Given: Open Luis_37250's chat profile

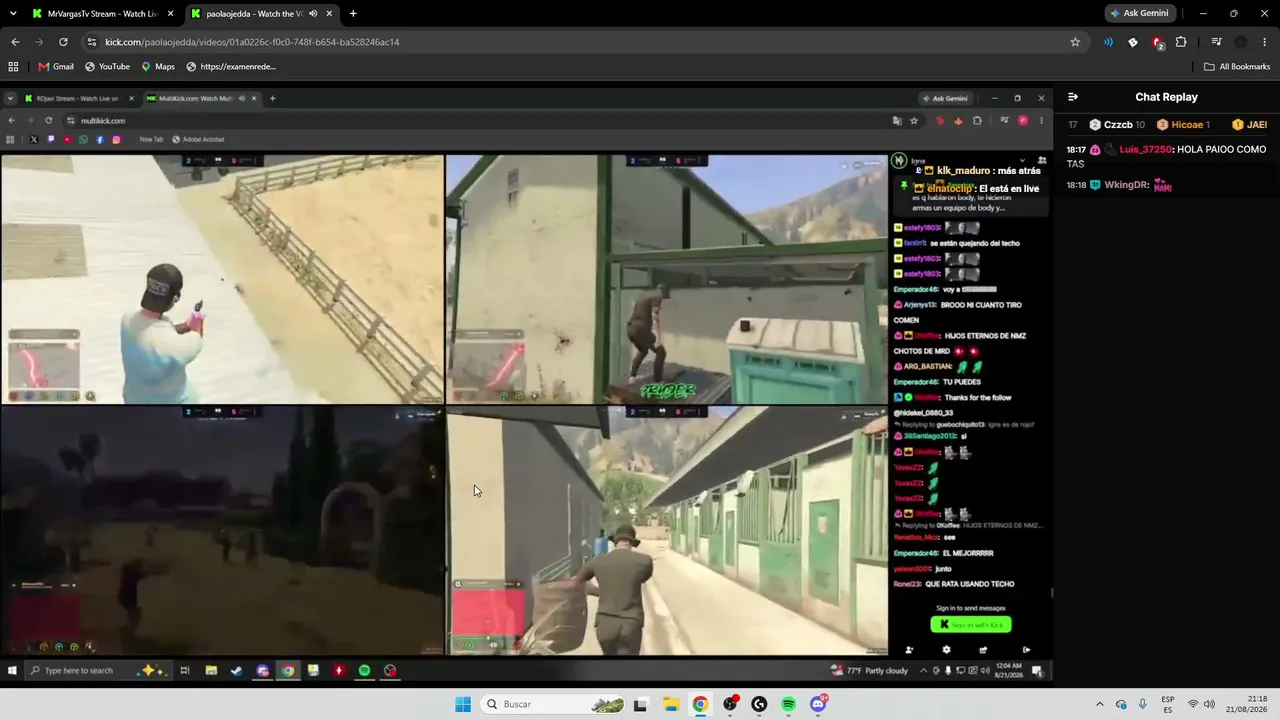Looking at the screenshot, I should (1146, 150).
